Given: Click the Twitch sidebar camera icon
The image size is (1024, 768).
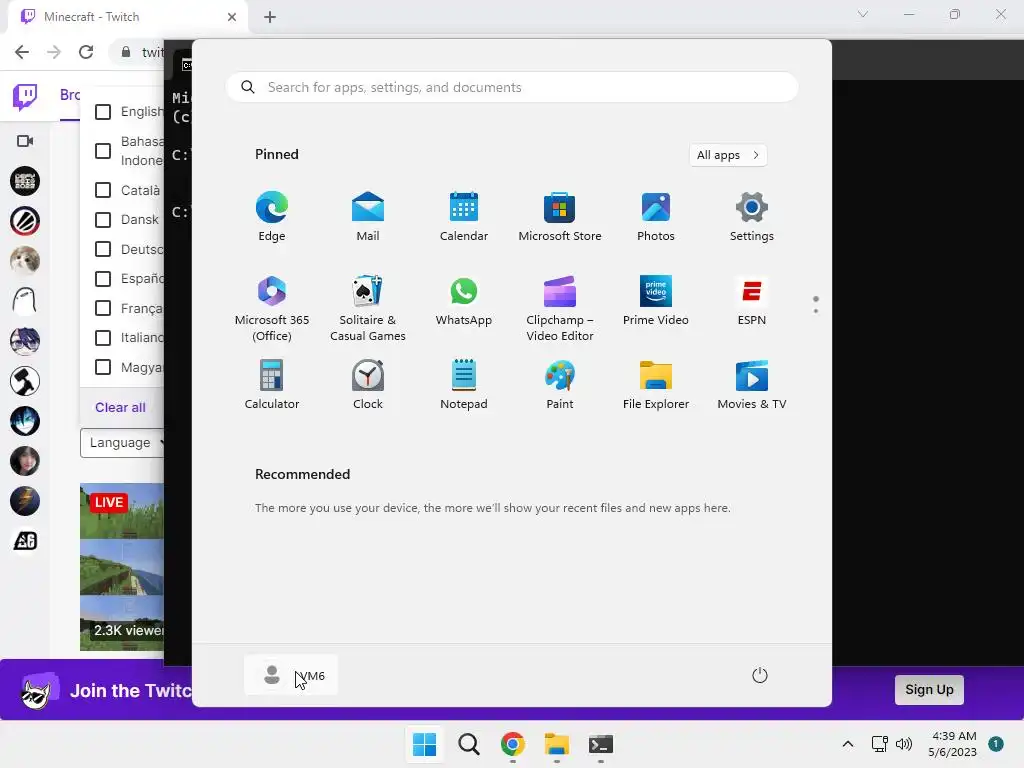Looking at the screenshot, I should pyautogui.click(x=25, y=141).
